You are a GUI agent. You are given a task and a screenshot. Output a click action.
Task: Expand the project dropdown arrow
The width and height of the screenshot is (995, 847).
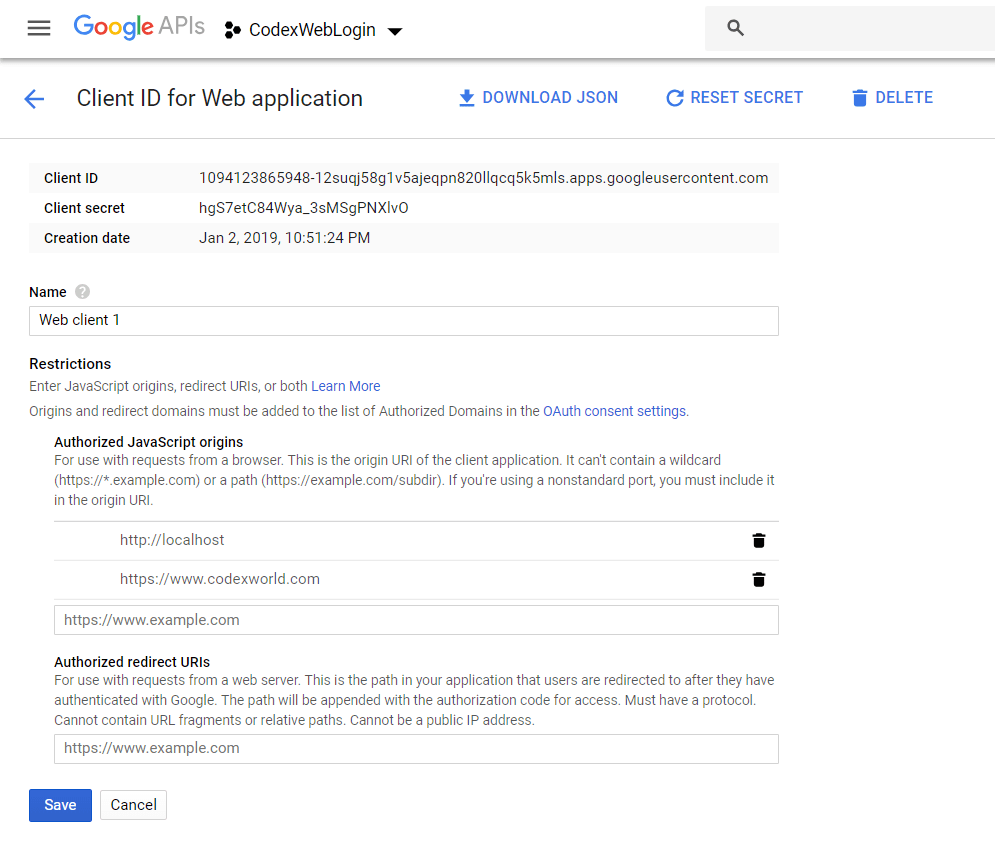395,31
